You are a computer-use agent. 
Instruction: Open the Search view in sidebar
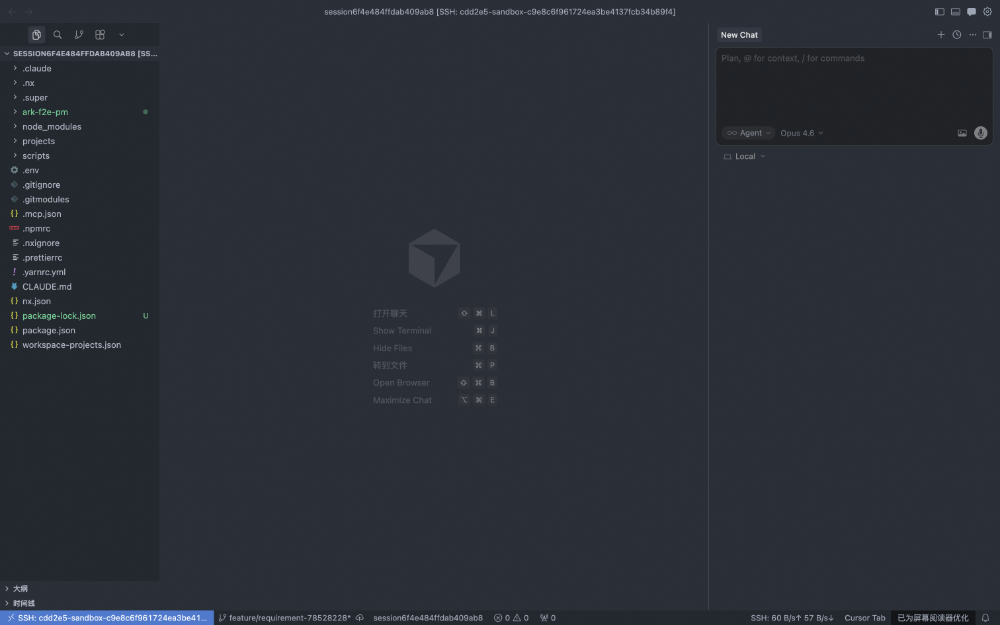coord(57,34)
